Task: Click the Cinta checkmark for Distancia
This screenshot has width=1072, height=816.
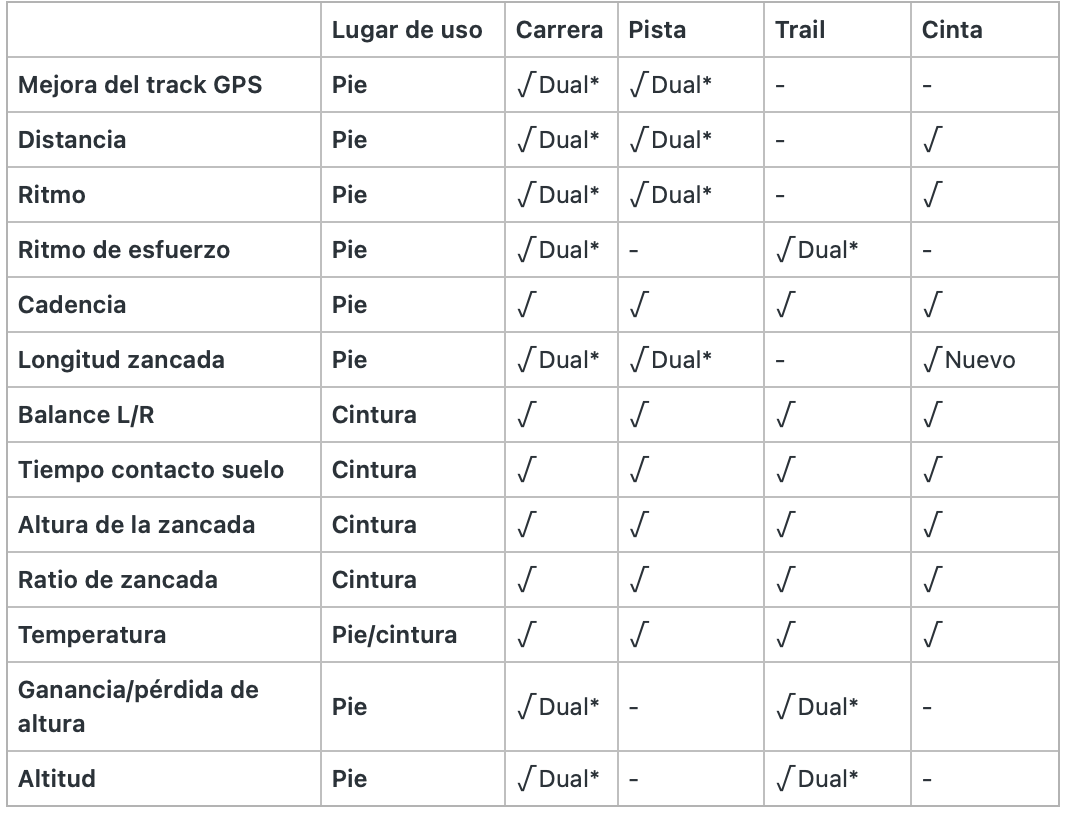Action: pyautogui.click(x=933, y=139)
